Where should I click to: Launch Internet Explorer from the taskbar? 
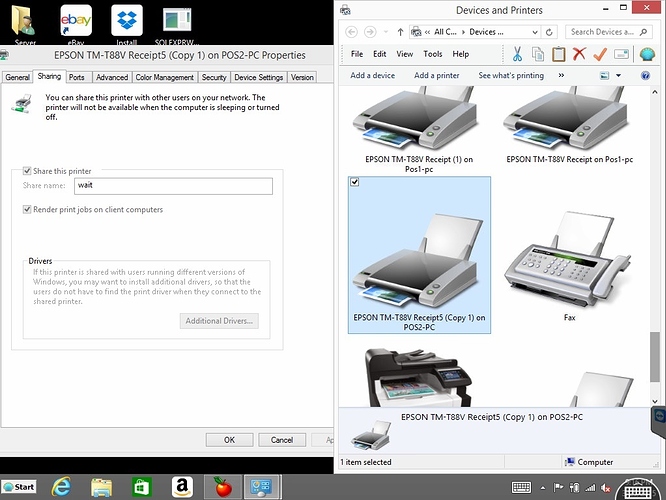(62, 486)
